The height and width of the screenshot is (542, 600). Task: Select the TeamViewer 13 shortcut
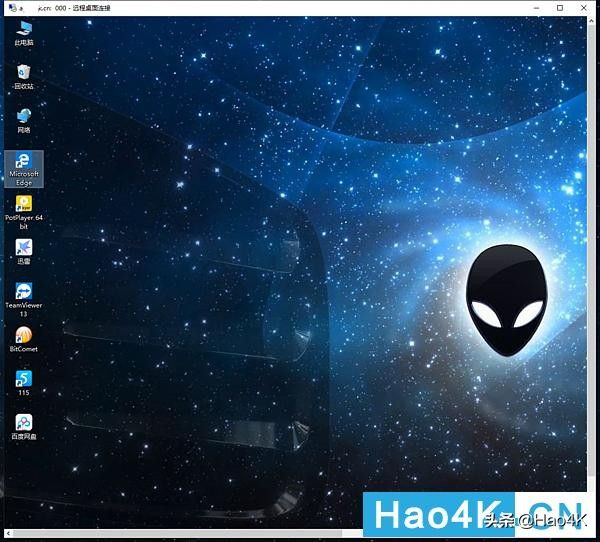(x=24, y=300)
